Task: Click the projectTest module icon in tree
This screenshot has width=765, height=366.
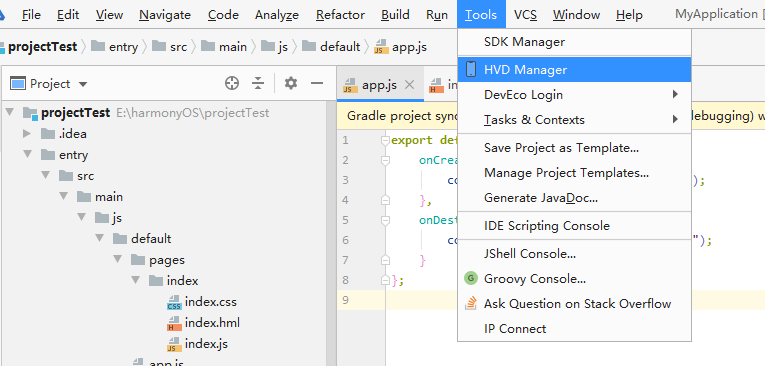Action: pyautogui.click(x=30, y=113)
